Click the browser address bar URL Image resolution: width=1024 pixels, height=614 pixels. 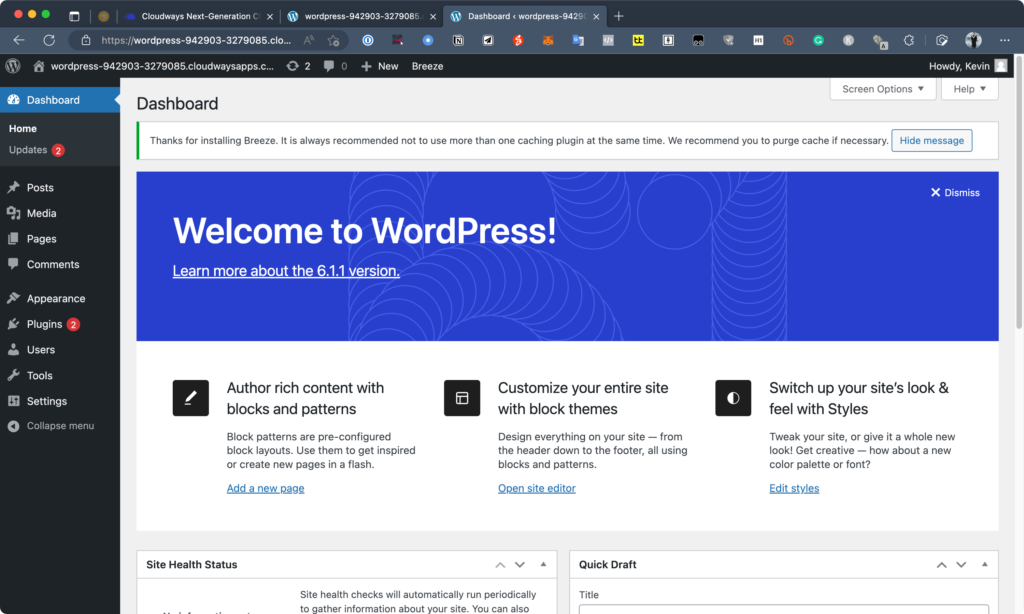pos(196,40)
